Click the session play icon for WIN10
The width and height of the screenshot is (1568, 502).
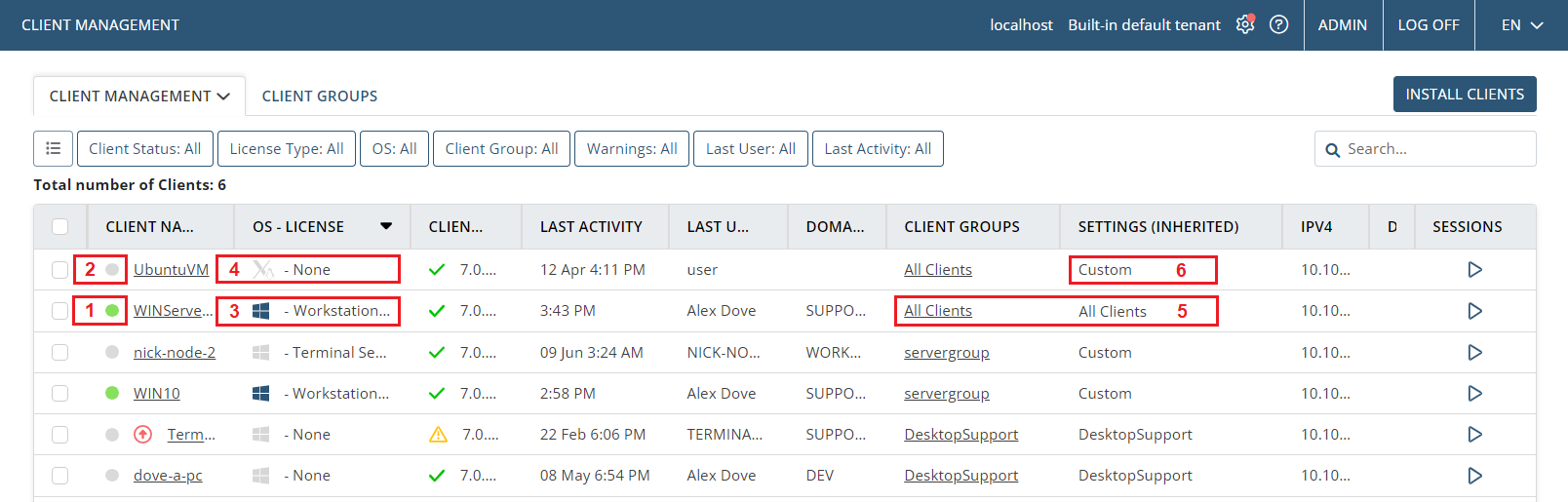click(1474, 394)
